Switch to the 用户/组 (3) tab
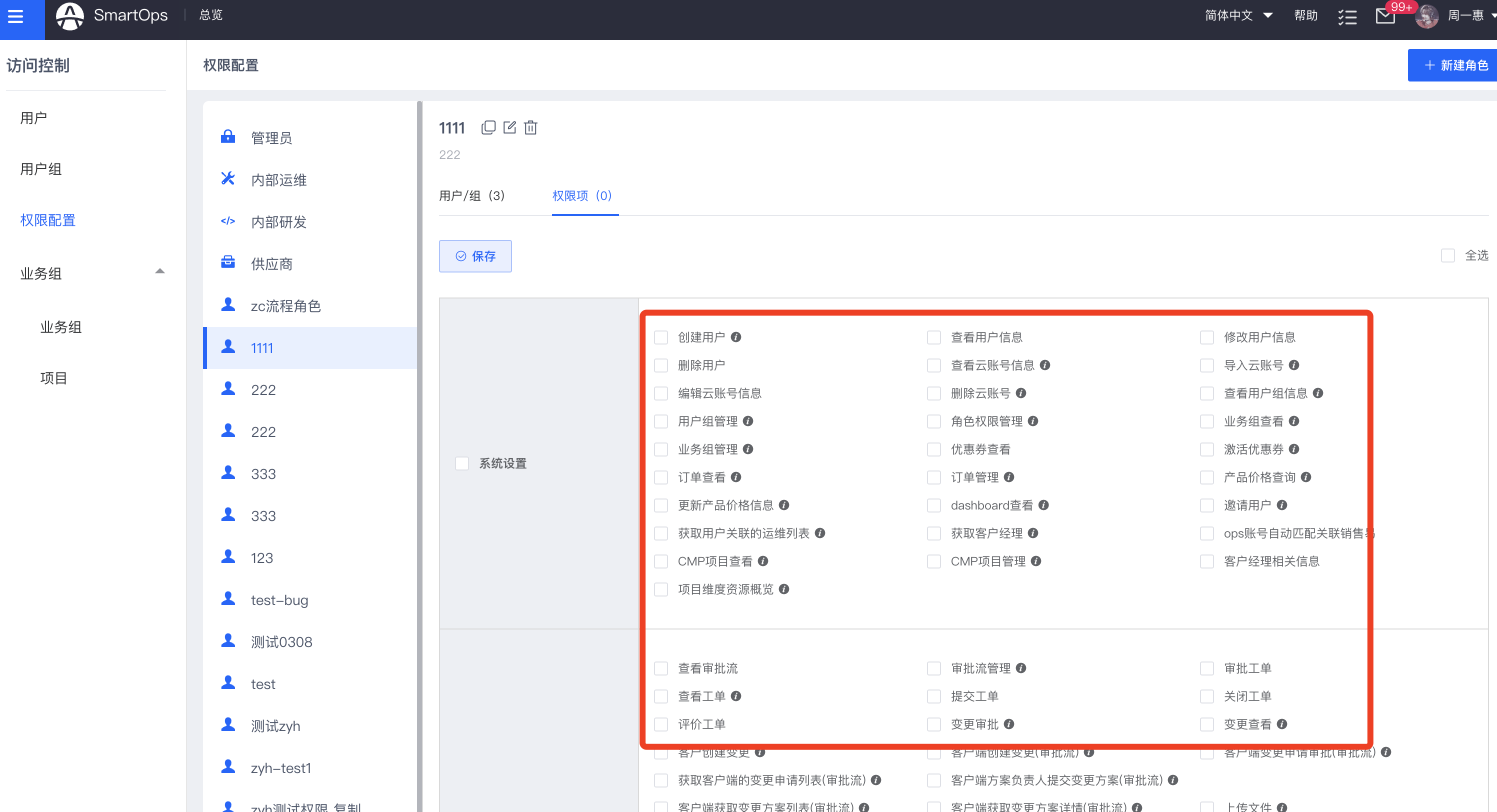 [x=472, y=196]
